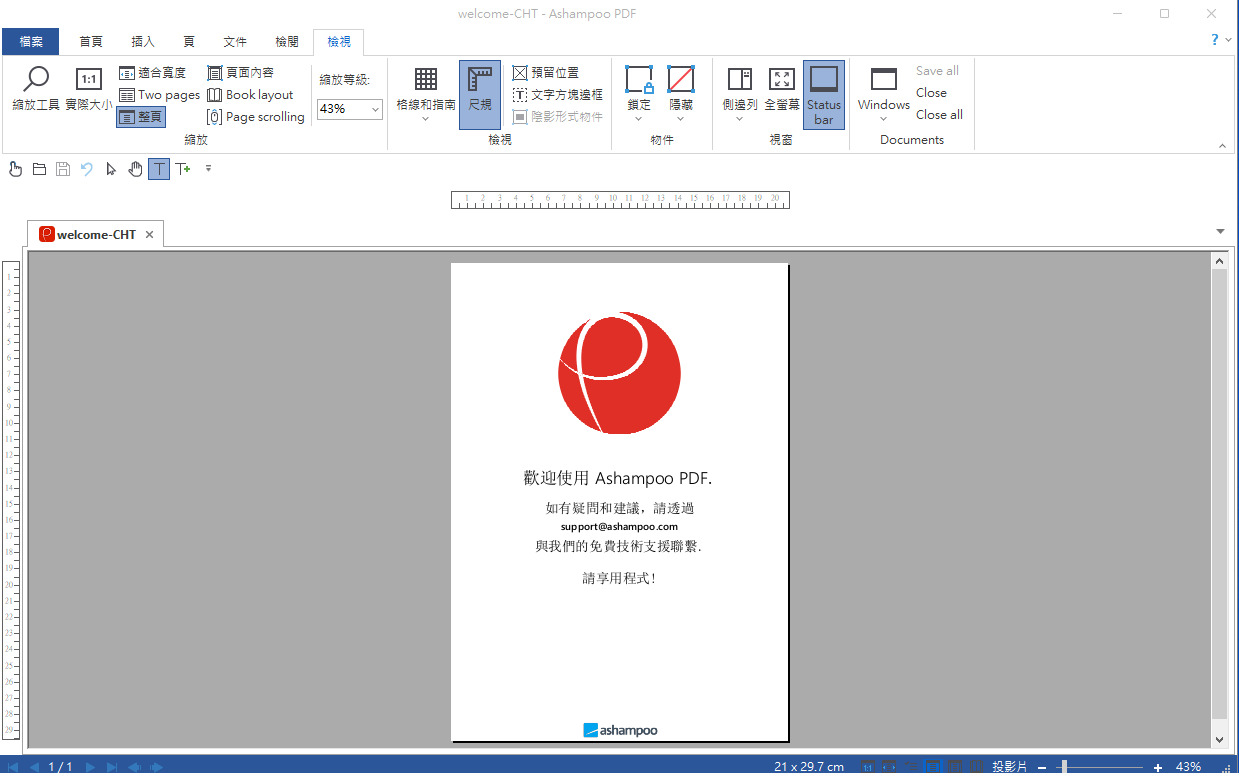Viewport: 1239px width, 773px height.
Task: Select the arrow object selection tool
Action: coord(111,169)
